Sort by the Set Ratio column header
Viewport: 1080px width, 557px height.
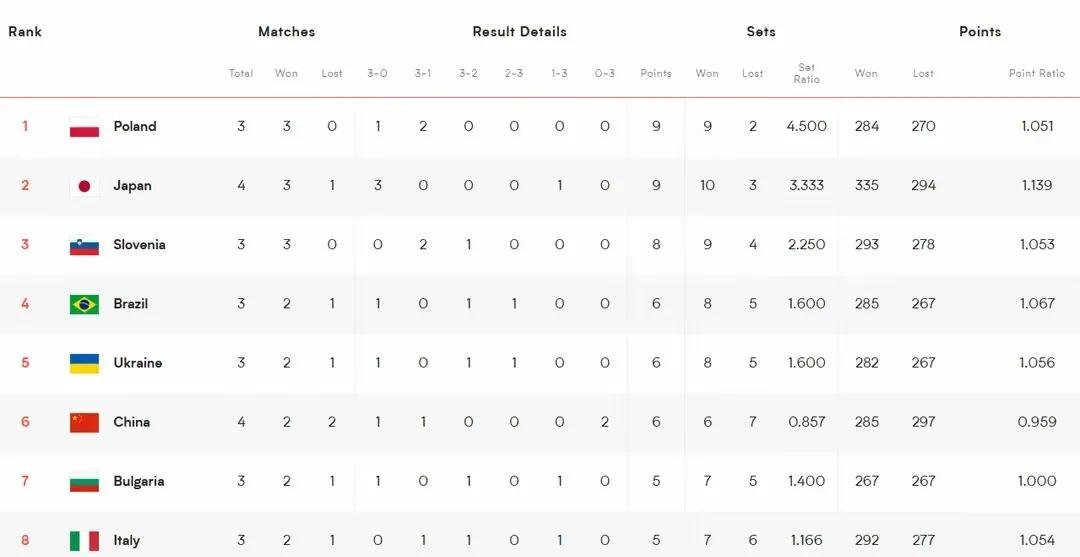pyautogui.click(x=807, y=73)
